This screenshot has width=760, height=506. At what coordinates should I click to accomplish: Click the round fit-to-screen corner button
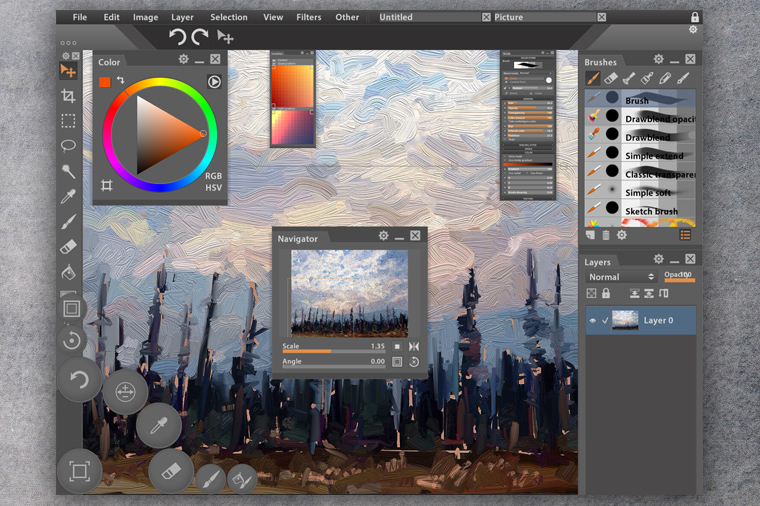79,471
